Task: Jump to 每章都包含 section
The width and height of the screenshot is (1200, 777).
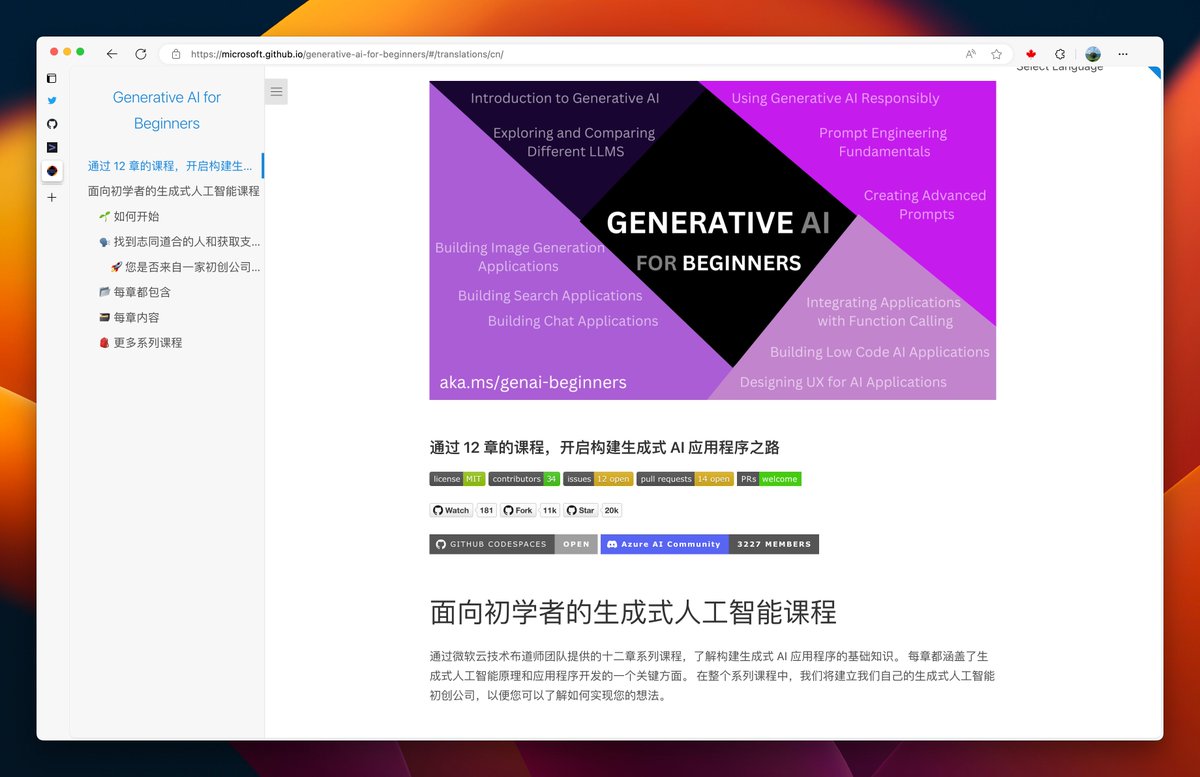Action: [x=135, y=292]
